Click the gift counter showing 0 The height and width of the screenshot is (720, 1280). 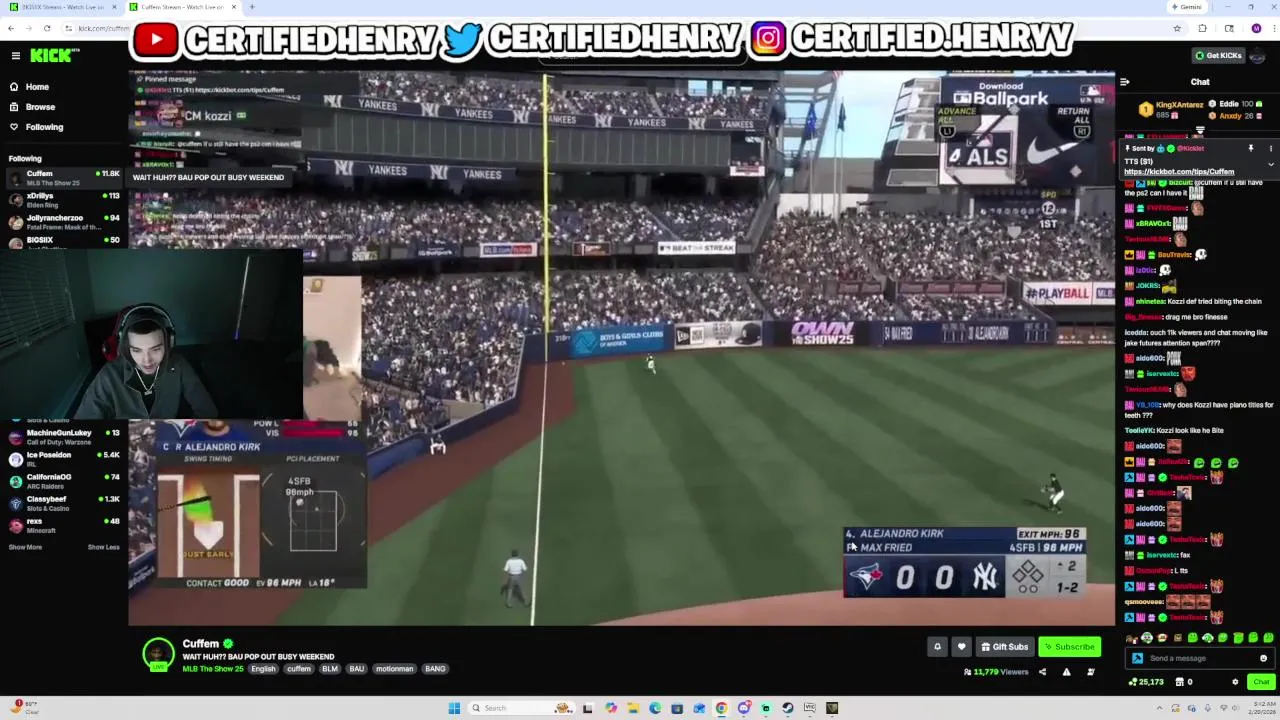[x=1184, y=682]
